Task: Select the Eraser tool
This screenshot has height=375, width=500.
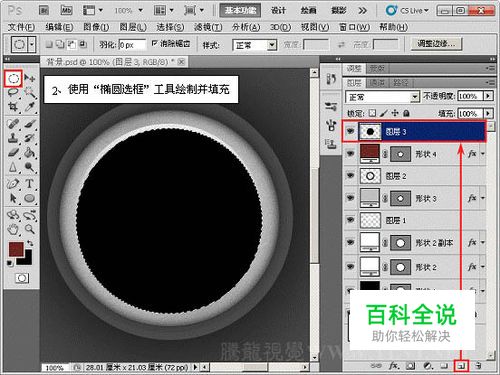Action: point(13,153)
